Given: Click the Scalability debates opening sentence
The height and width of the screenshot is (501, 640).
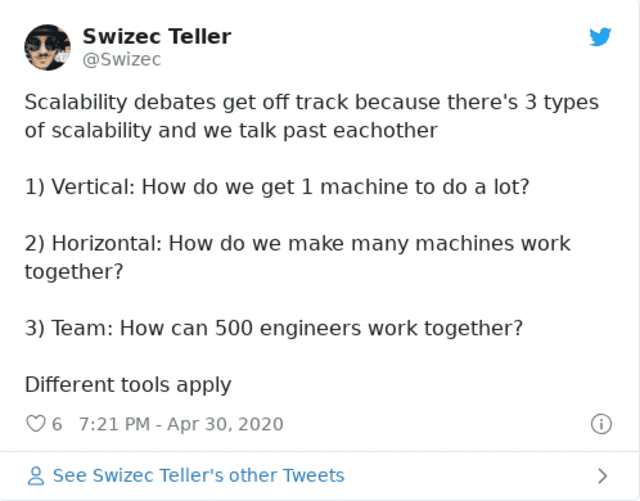Looking at the screenshot, I should (311, 116).
